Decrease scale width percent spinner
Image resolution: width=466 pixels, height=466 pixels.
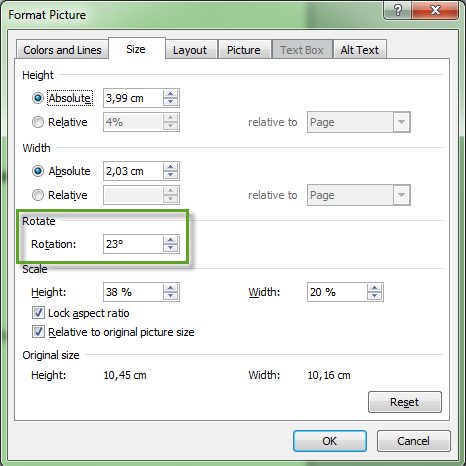point(374,296)
